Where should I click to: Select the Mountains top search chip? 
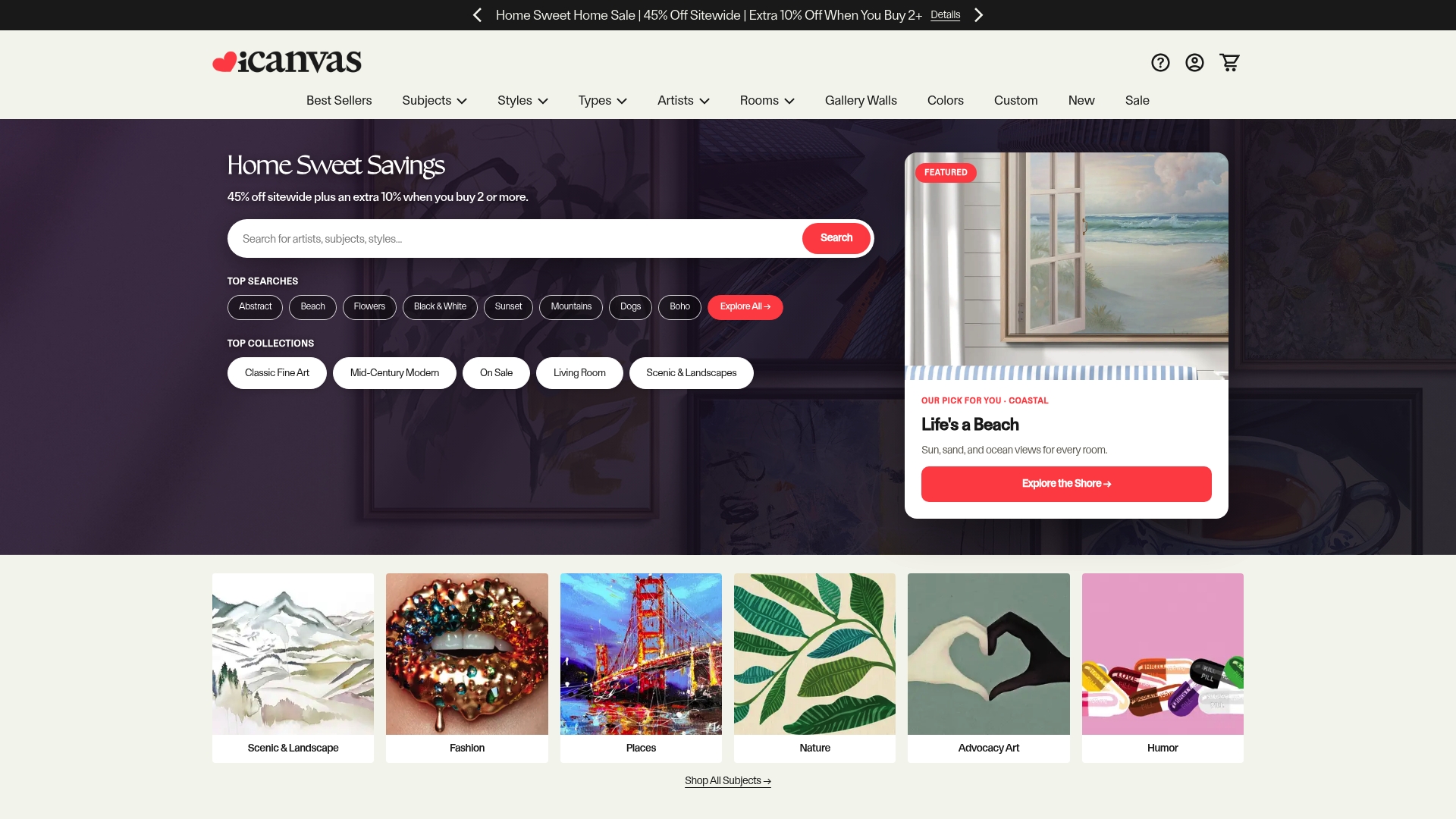pyautogui.click(x=571, y=307)
